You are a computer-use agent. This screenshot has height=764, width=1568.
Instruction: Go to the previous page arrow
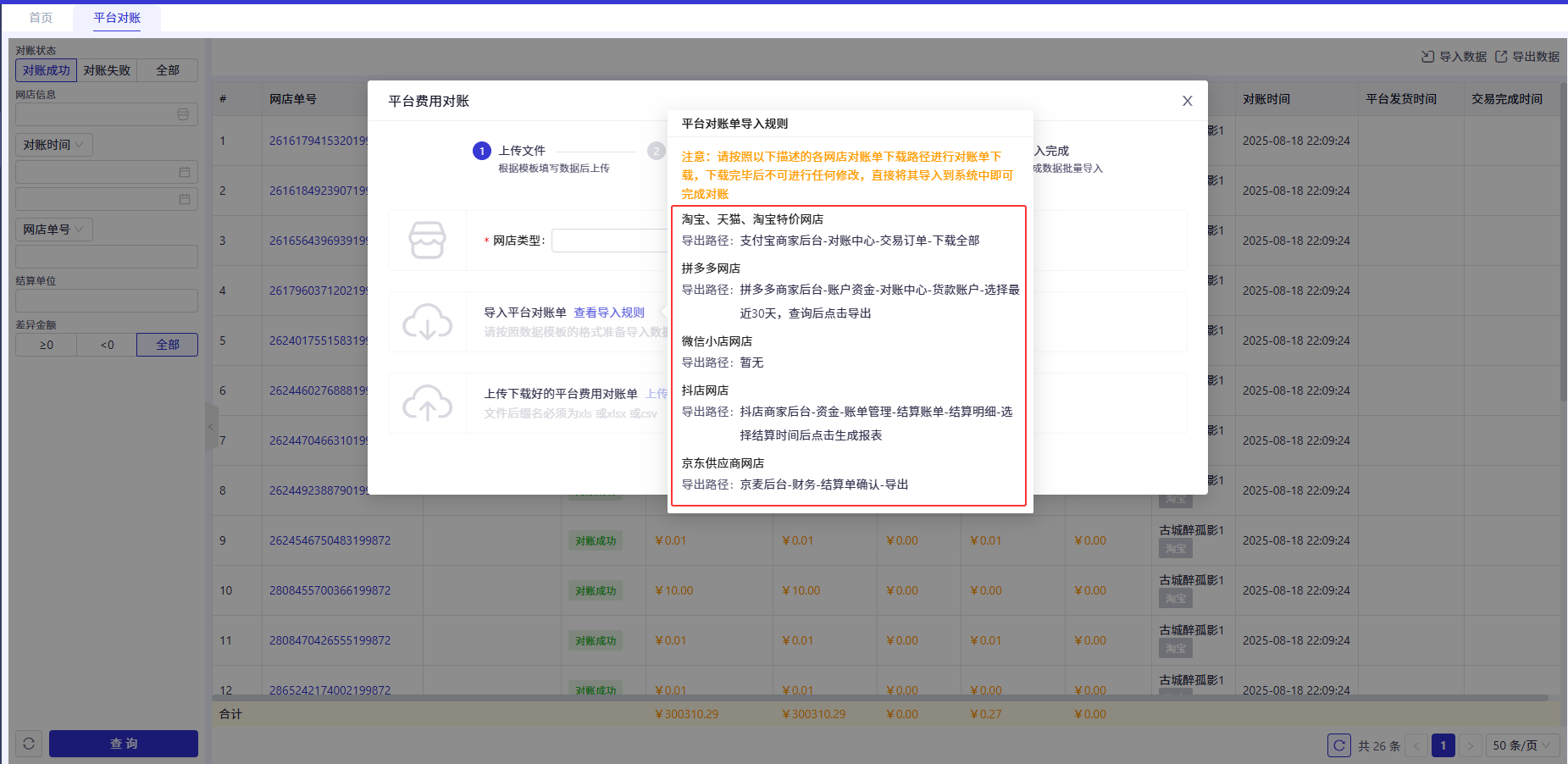pyautogui.click(x=1416, y=745)
